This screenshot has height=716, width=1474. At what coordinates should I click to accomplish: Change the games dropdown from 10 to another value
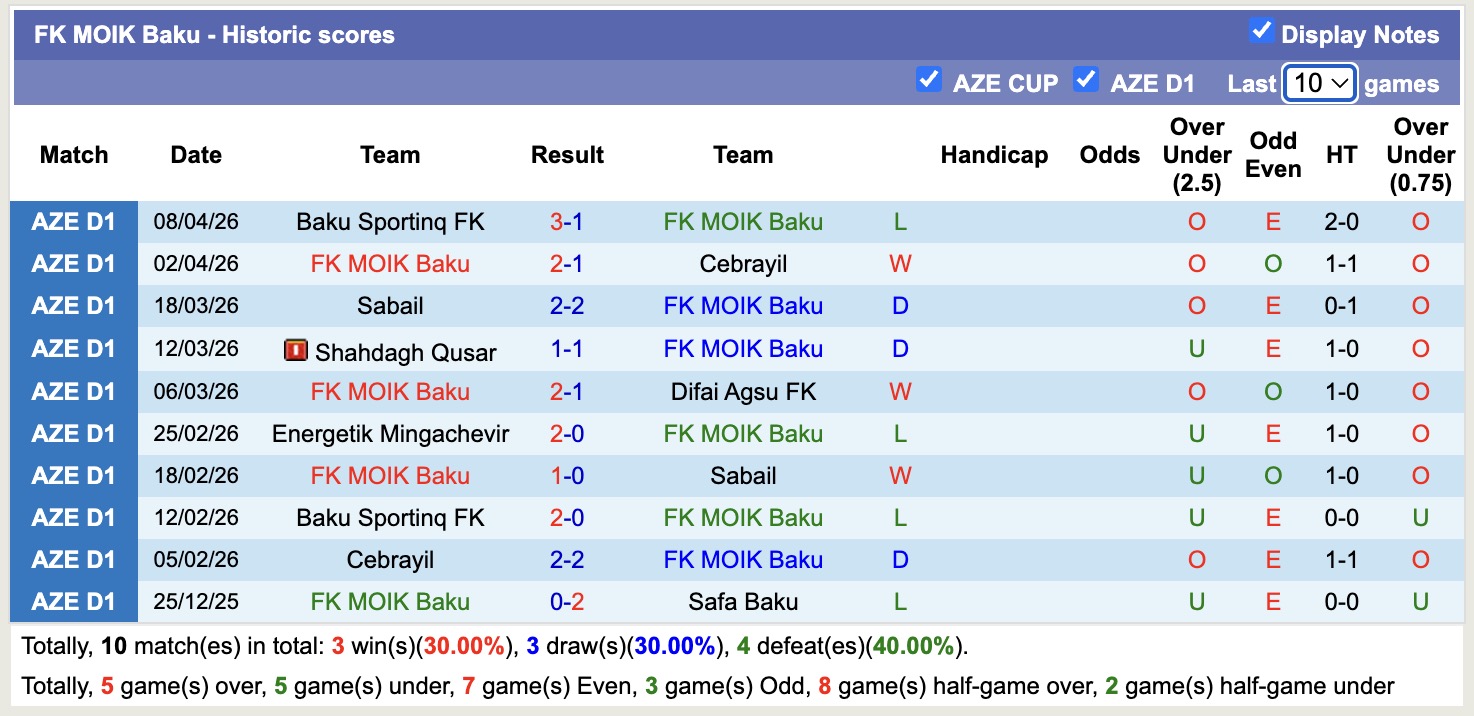pyautogui.click(x=1319, y=84)
